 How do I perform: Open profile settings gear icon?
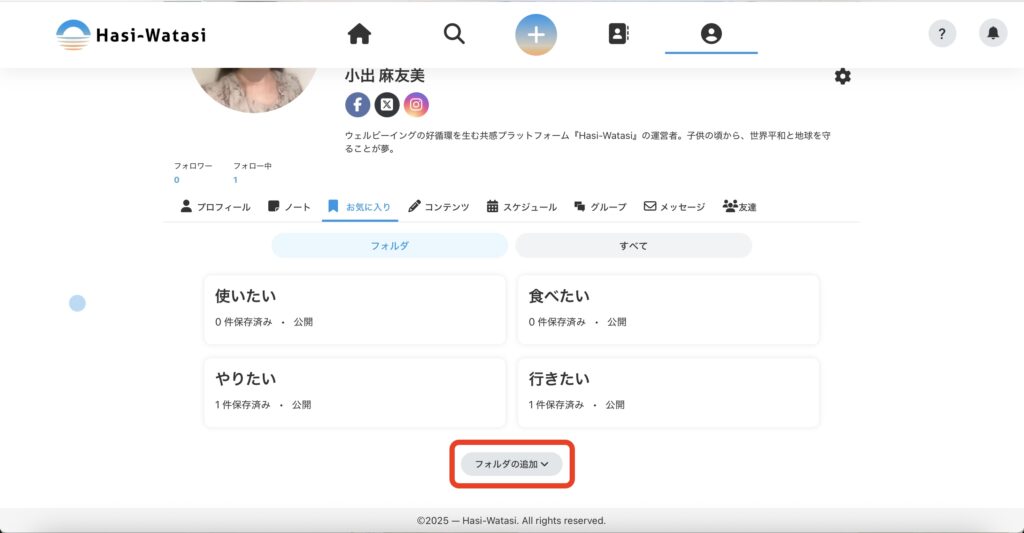(843, 76)
